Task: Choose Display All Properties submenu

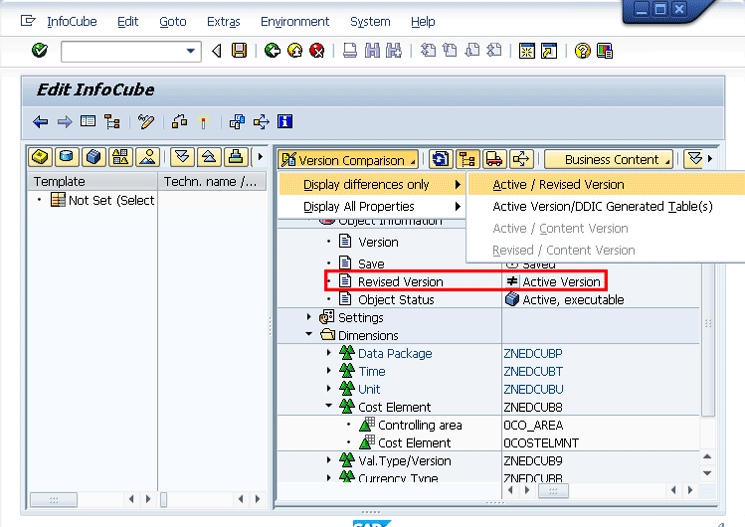Action: pos(358,207)
